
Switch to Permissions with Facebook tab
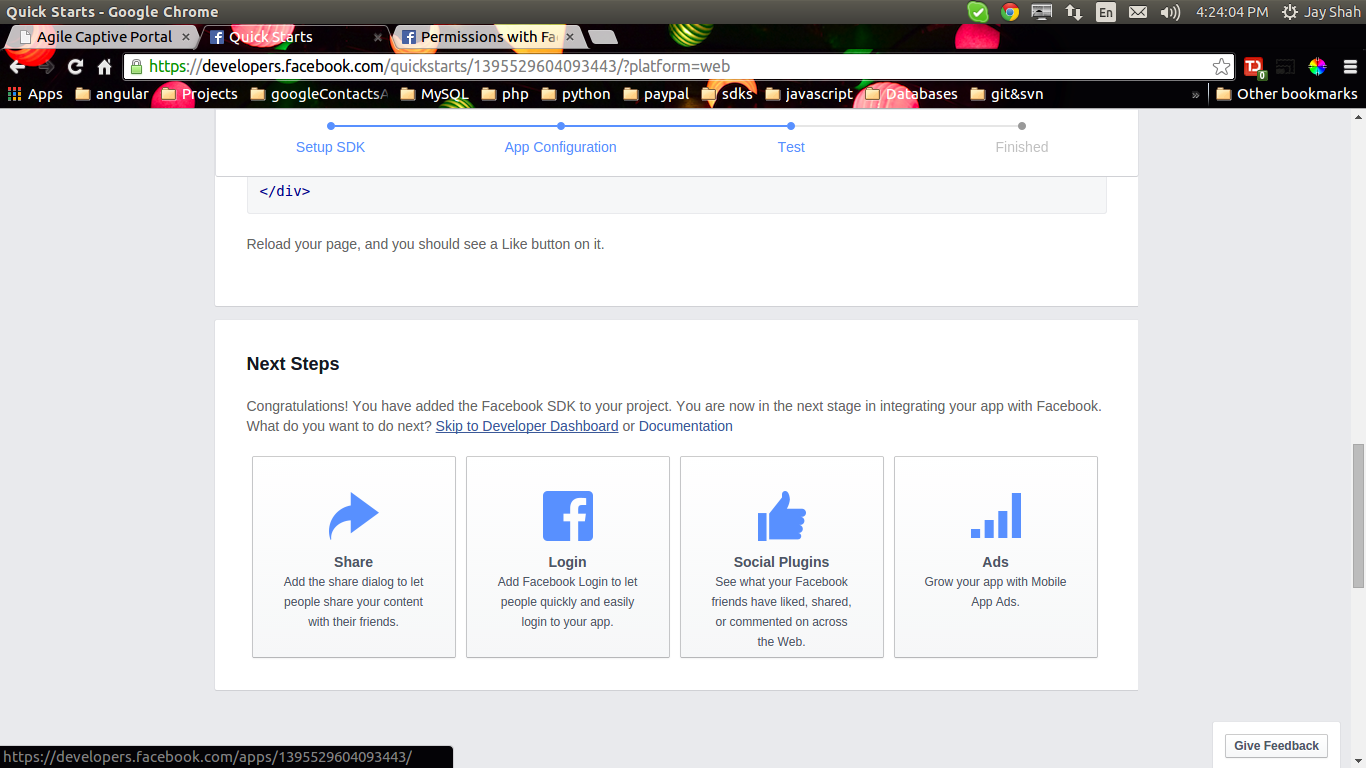tap(488, 37)
